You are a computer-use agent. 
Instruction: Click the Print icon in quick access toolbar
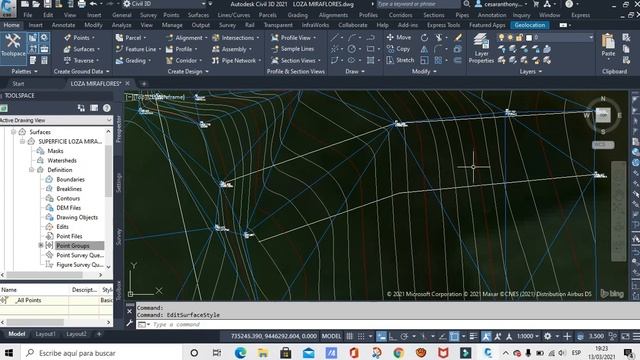point(82,4)
